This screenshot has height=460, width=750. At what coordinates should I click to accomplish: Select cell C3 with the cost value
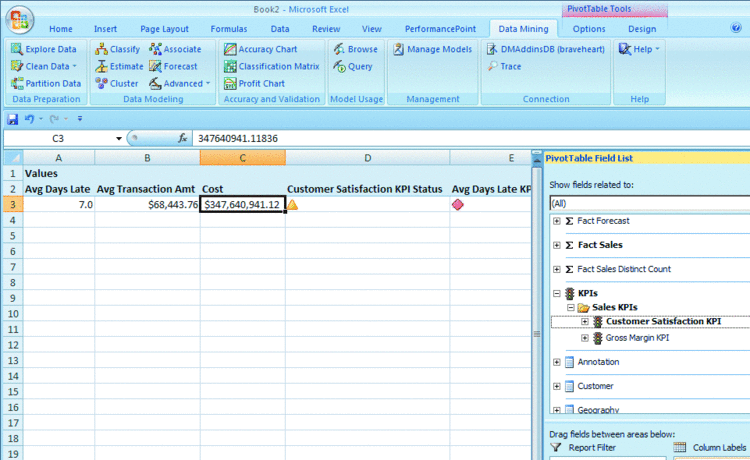(x=243, y=205)
